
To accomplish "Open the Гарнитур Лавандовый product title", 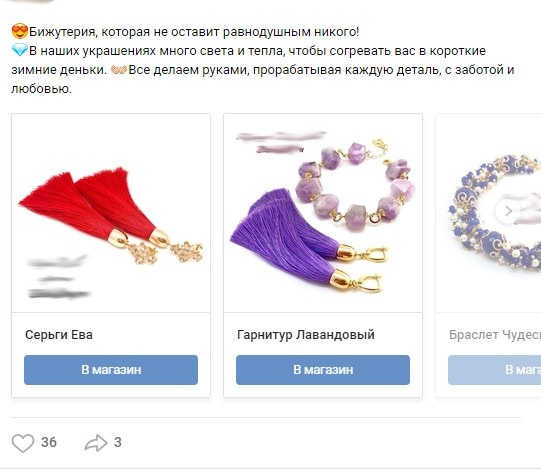I will pos(306,335).
